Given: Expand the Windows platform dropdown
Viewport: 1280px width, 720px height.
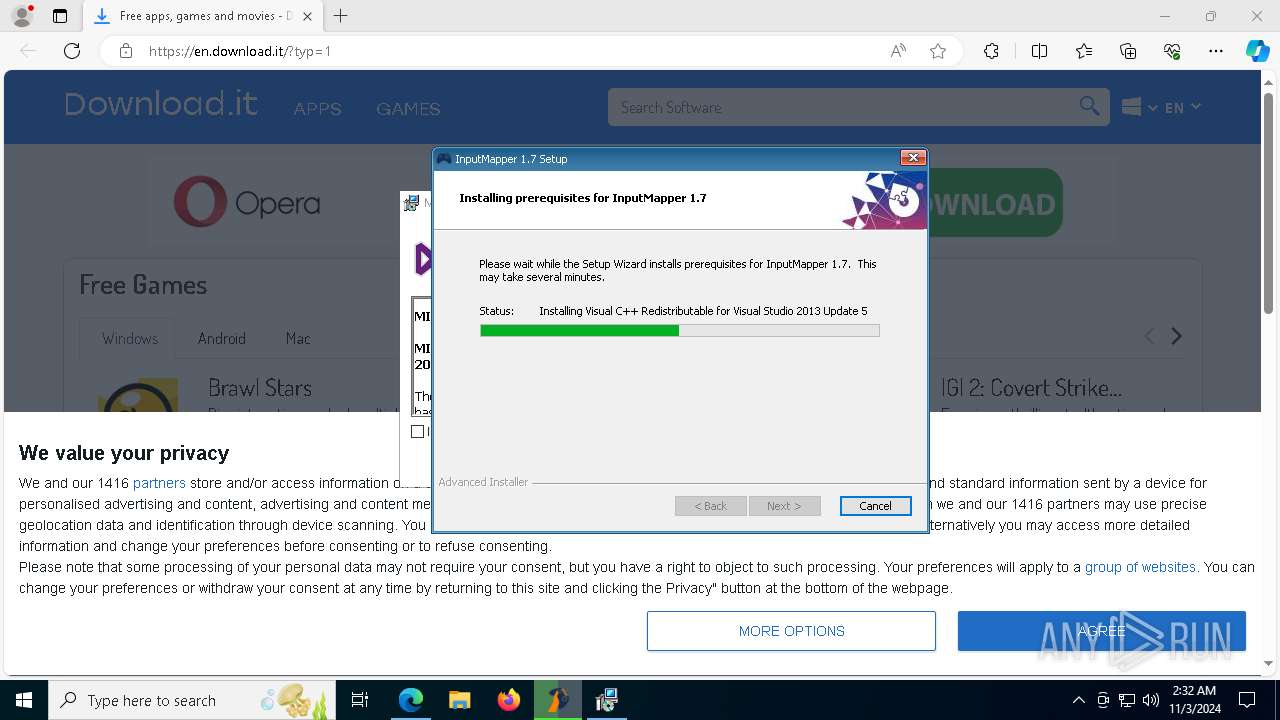Looking at the screenshot, I should click(1139, 107).
